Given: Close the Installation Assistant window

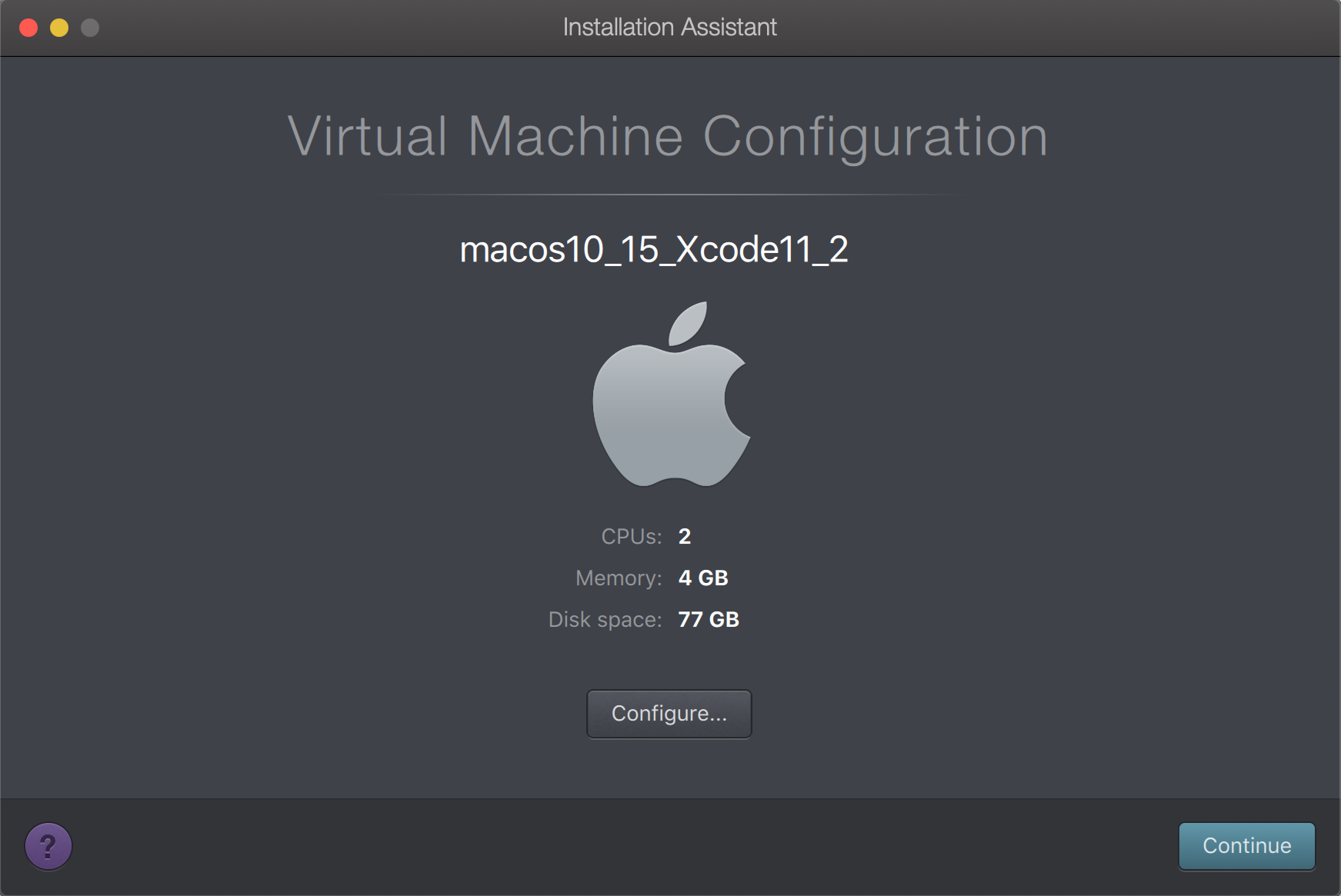Looking at the screenshot, I should coord(28,28).
